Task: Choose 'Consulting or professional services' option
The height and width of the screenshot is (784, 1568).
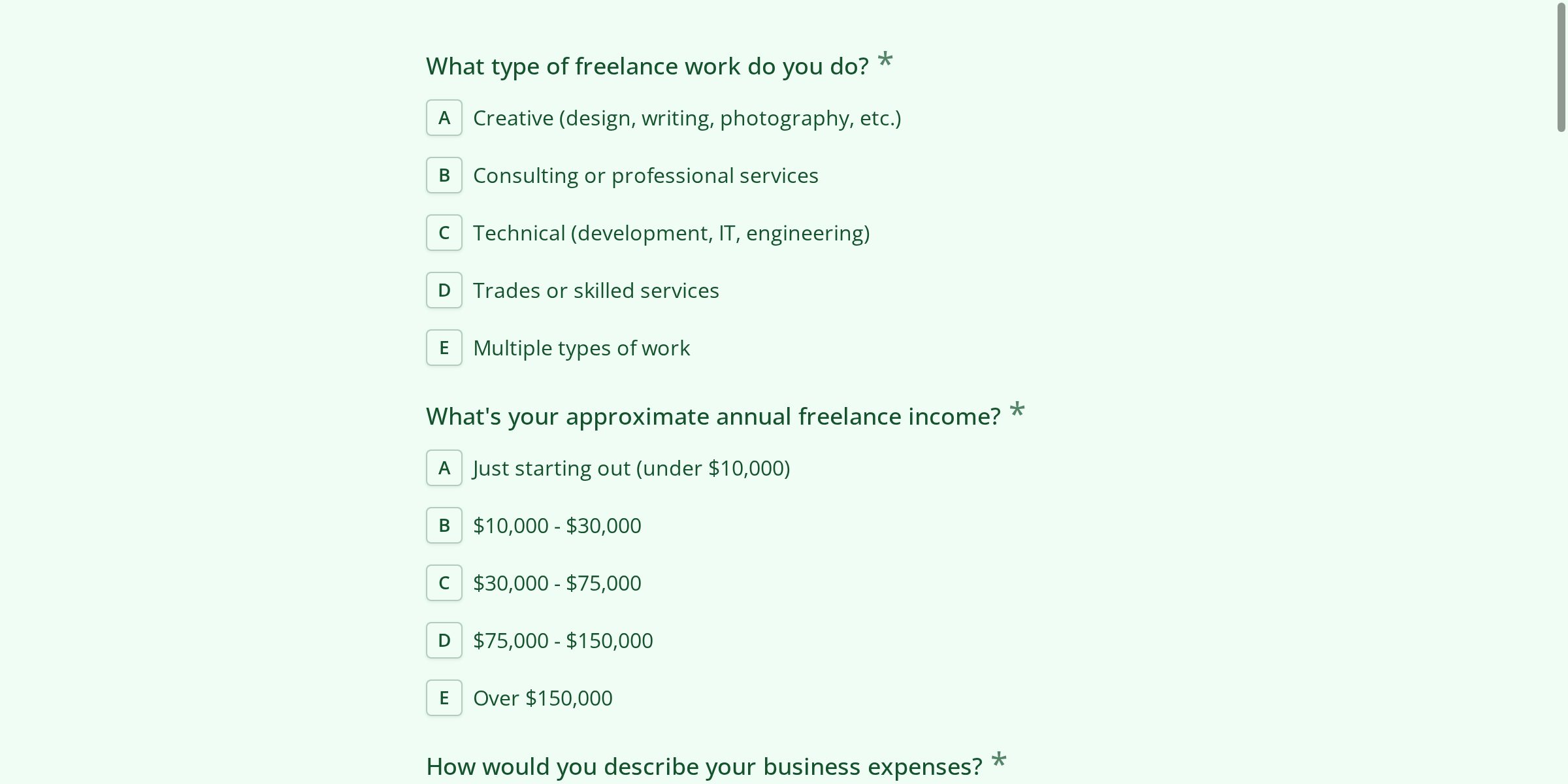Action: click(x=645, y=176)
